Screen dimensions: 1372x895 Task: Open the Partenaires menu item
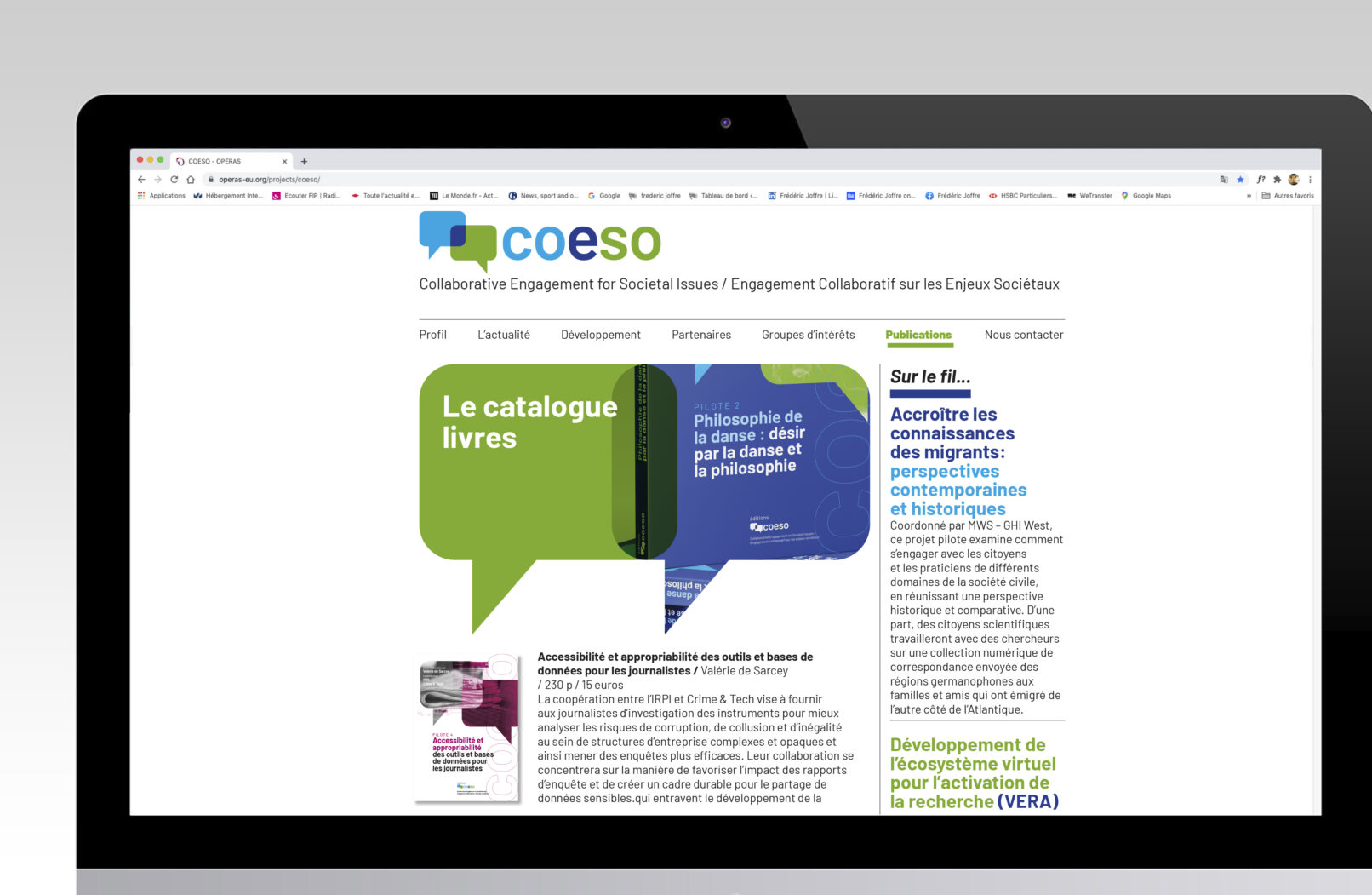(700, 335)
